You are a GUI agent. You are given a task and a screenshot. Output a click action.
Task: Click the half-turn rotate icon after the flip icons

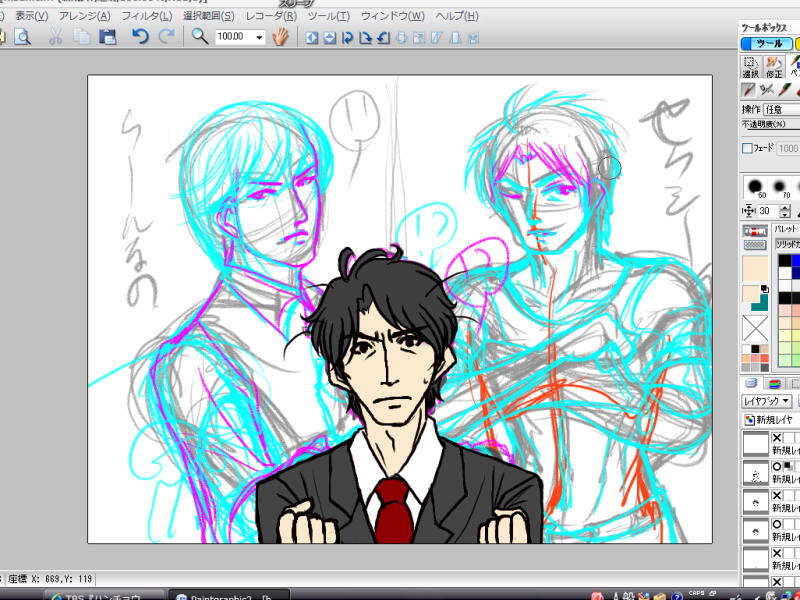(347, 38)
